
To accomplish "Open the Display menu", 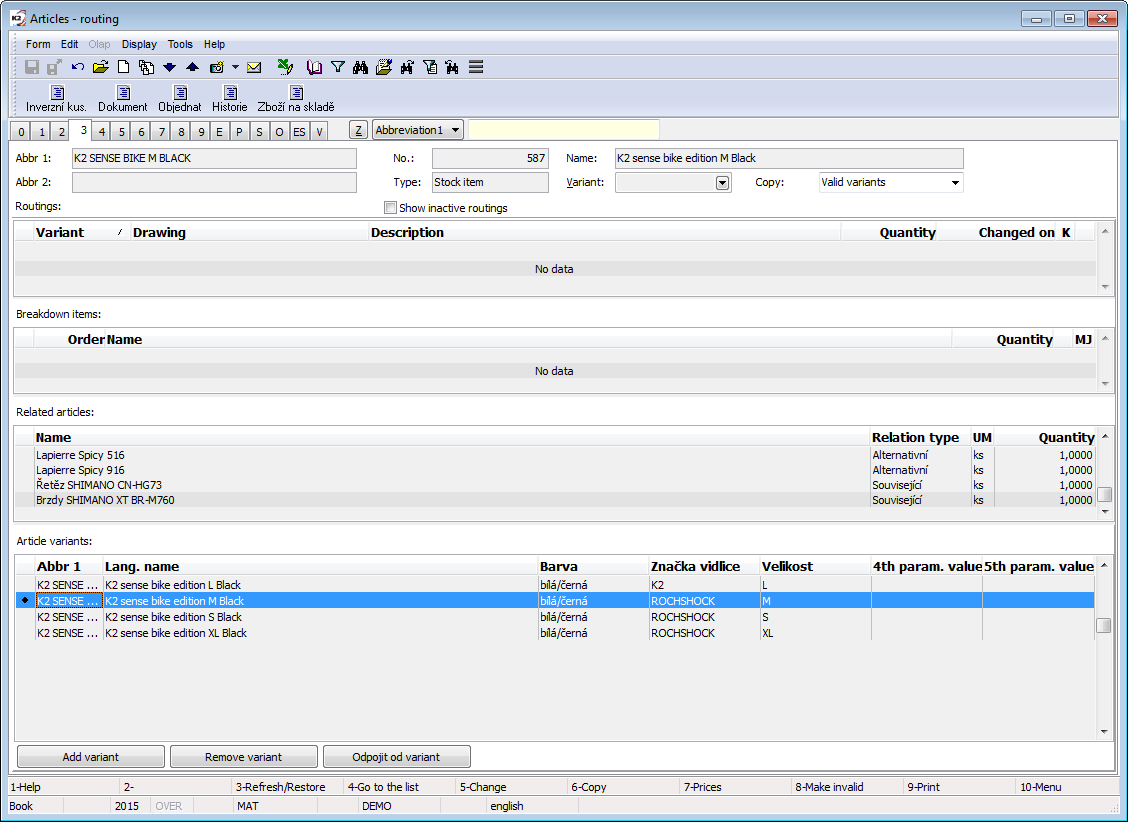I will [139, 44].
